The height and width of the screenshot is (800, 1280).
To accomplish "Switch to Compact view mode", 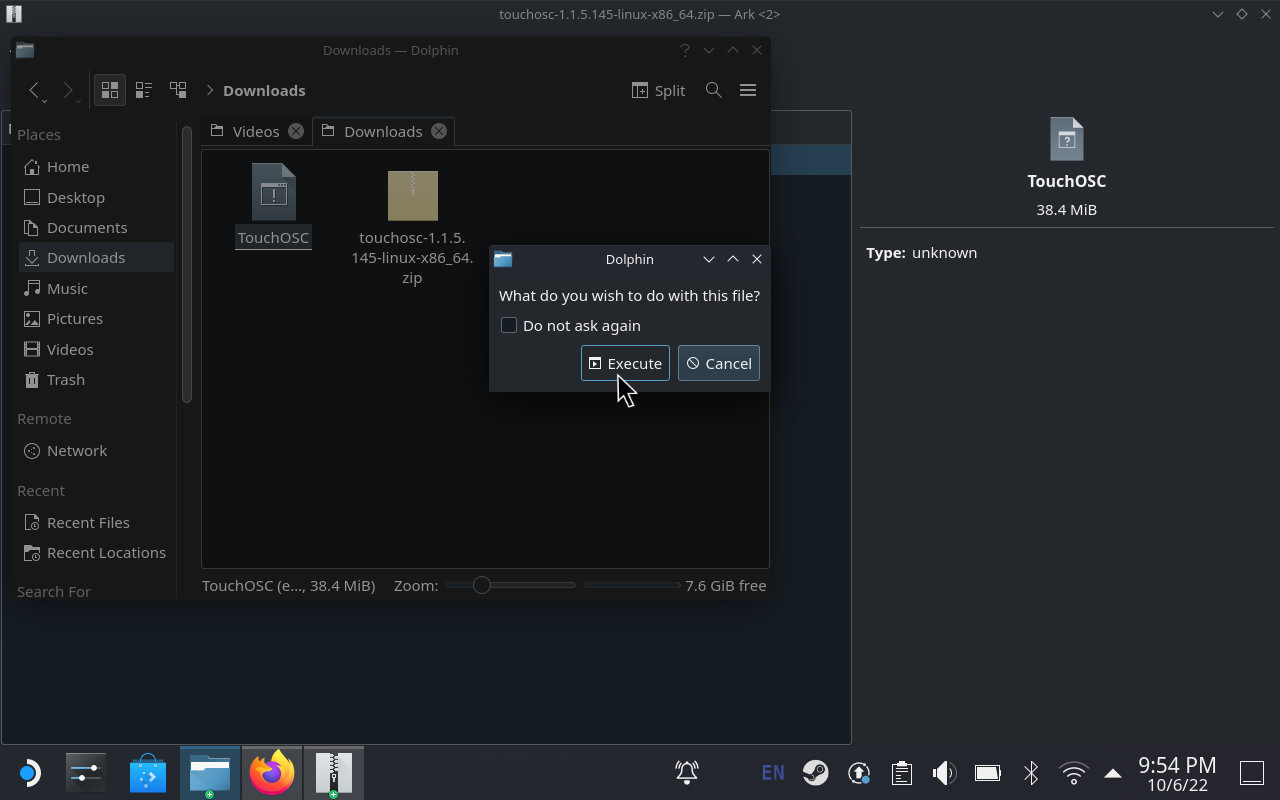I will coord(144,90).
